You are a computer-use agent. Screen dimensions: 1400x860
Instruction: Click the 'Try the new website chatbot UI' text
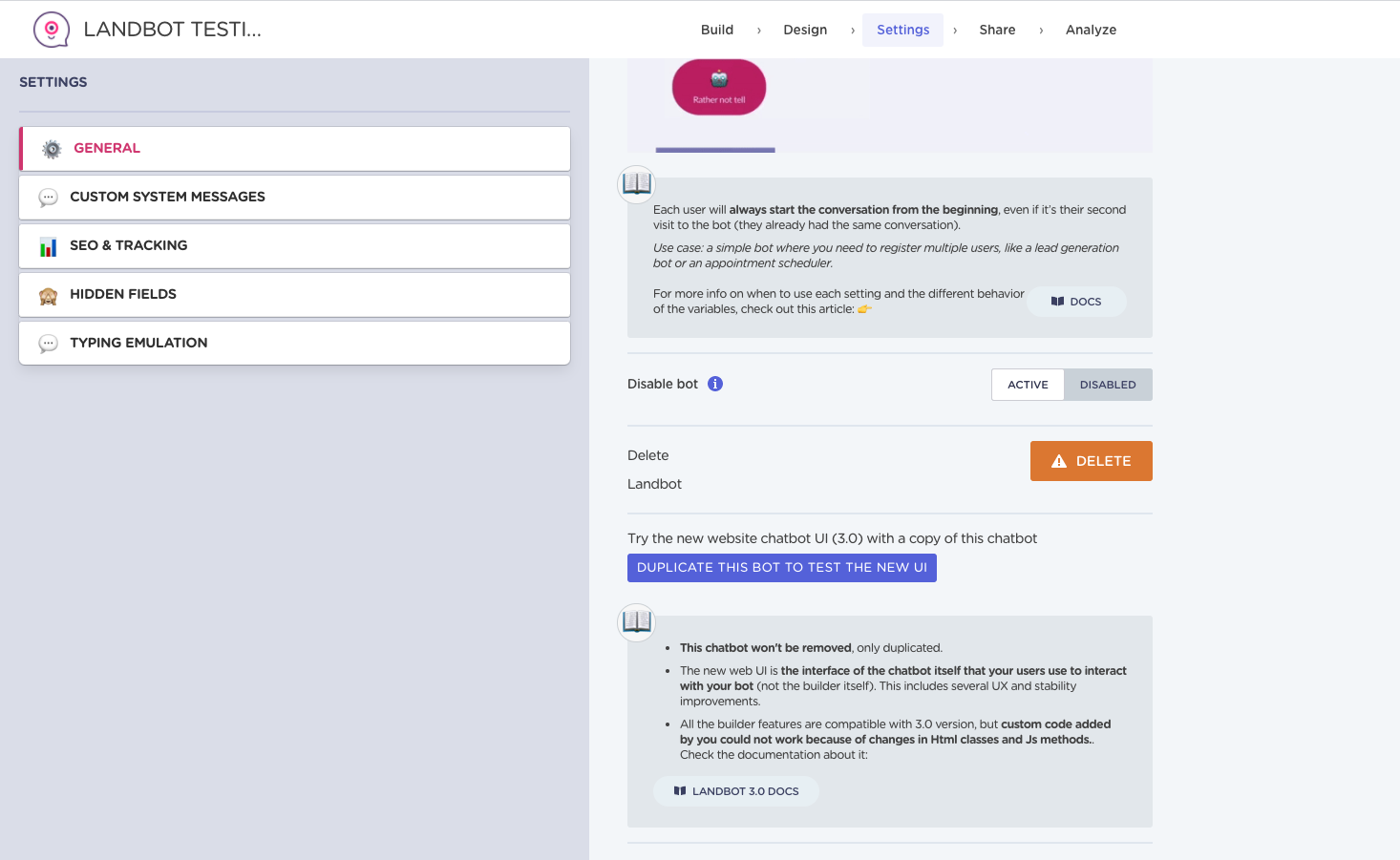[x=832, y=538]
